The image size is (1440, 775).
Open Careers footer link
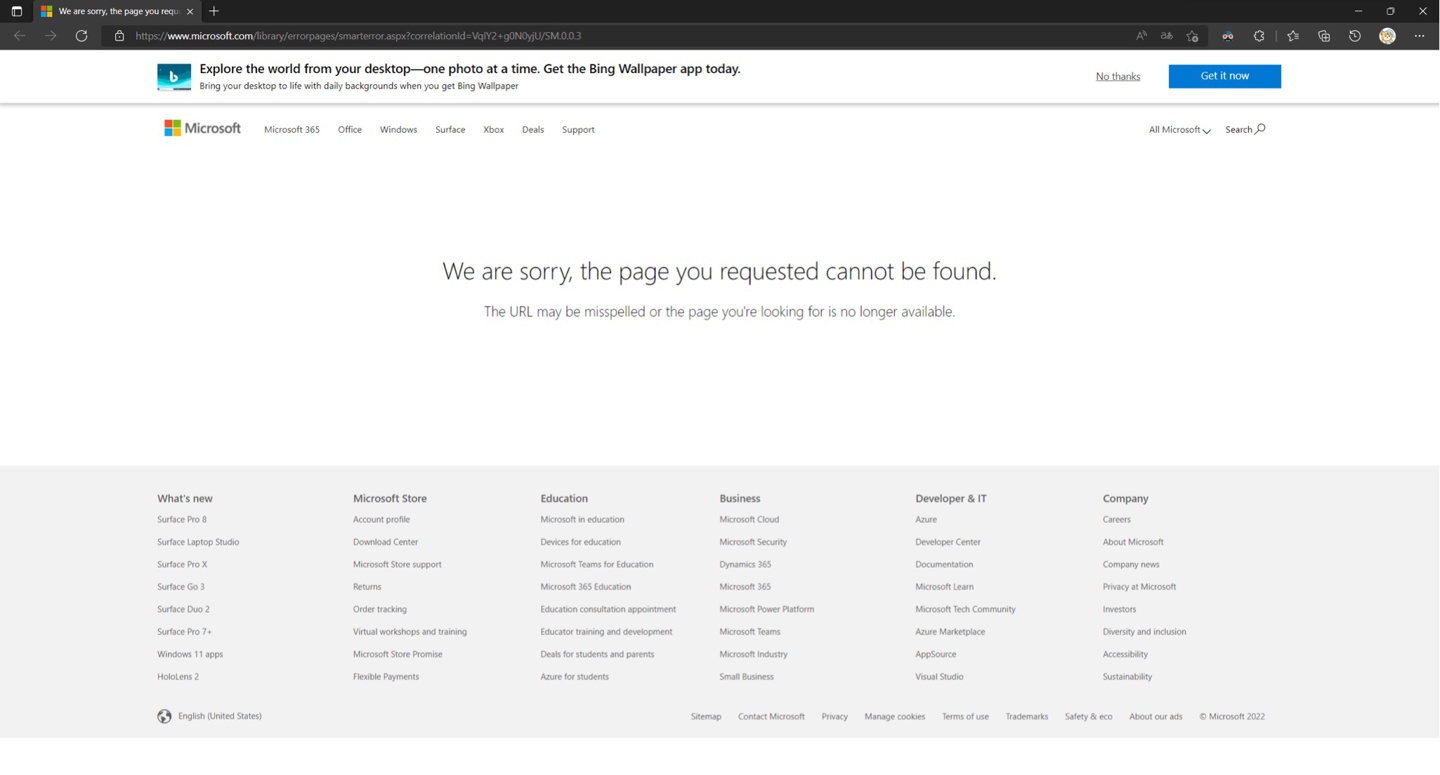coord(1117,520)
